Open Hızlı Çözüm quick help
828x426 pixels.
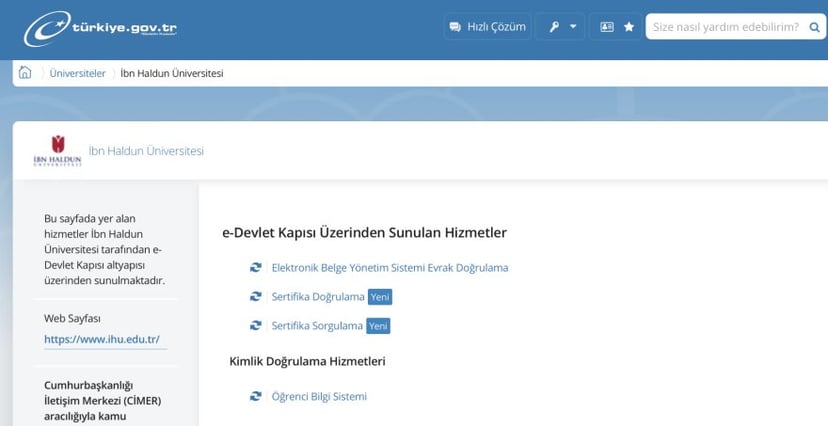487,26
